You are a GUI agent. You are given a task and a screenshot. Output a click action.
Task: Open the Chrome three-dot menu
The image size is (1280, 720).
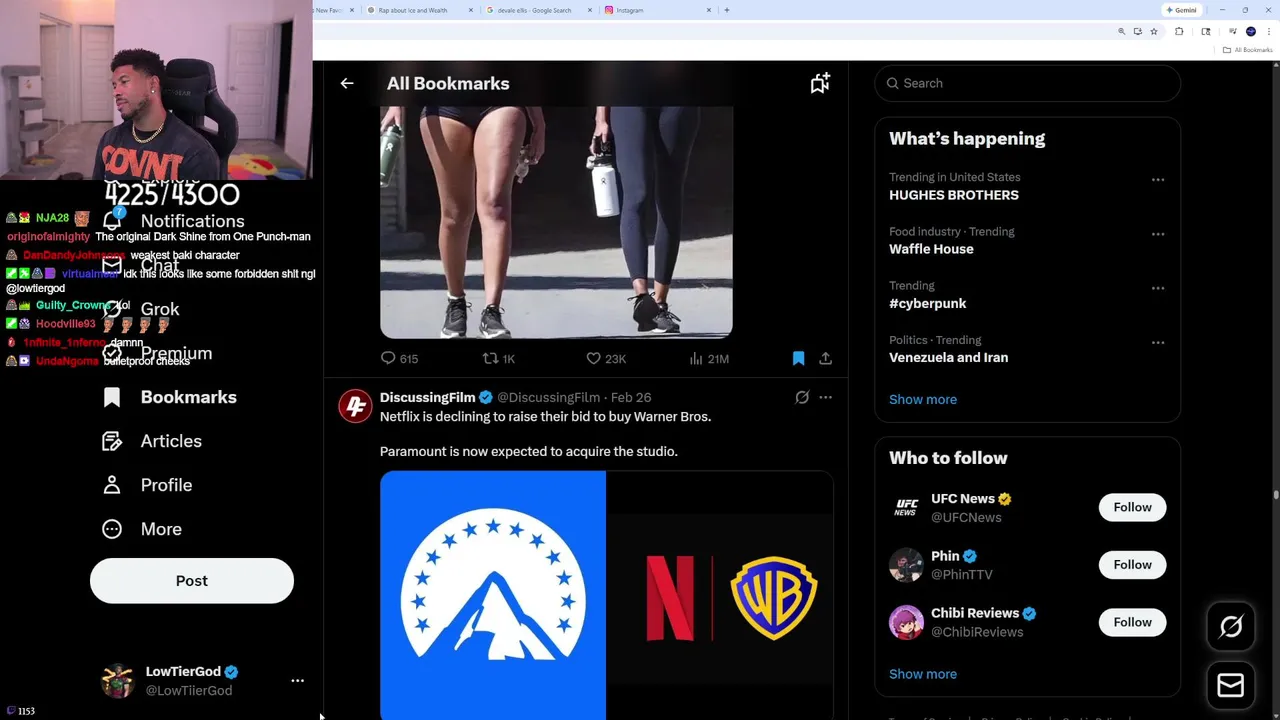point(1269,31)
